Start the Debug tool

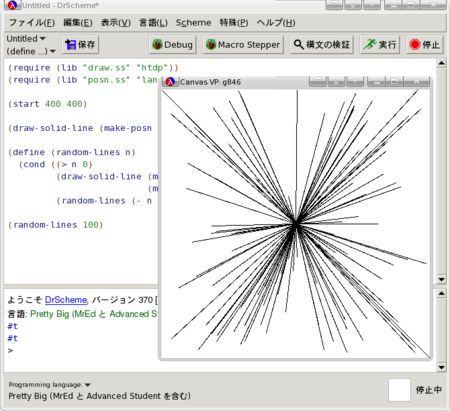[172, 45]
